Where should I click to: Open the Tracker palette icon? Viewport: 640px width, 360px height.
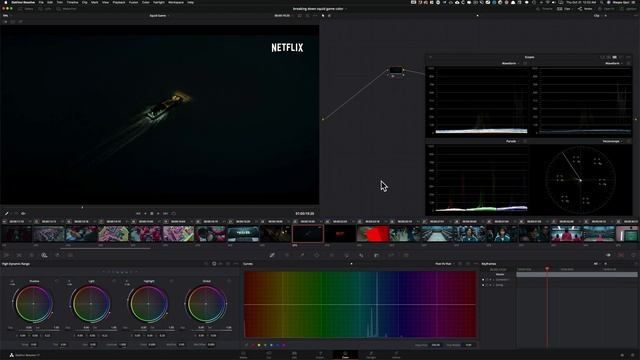pyautogui.click(x=332, y=255)
